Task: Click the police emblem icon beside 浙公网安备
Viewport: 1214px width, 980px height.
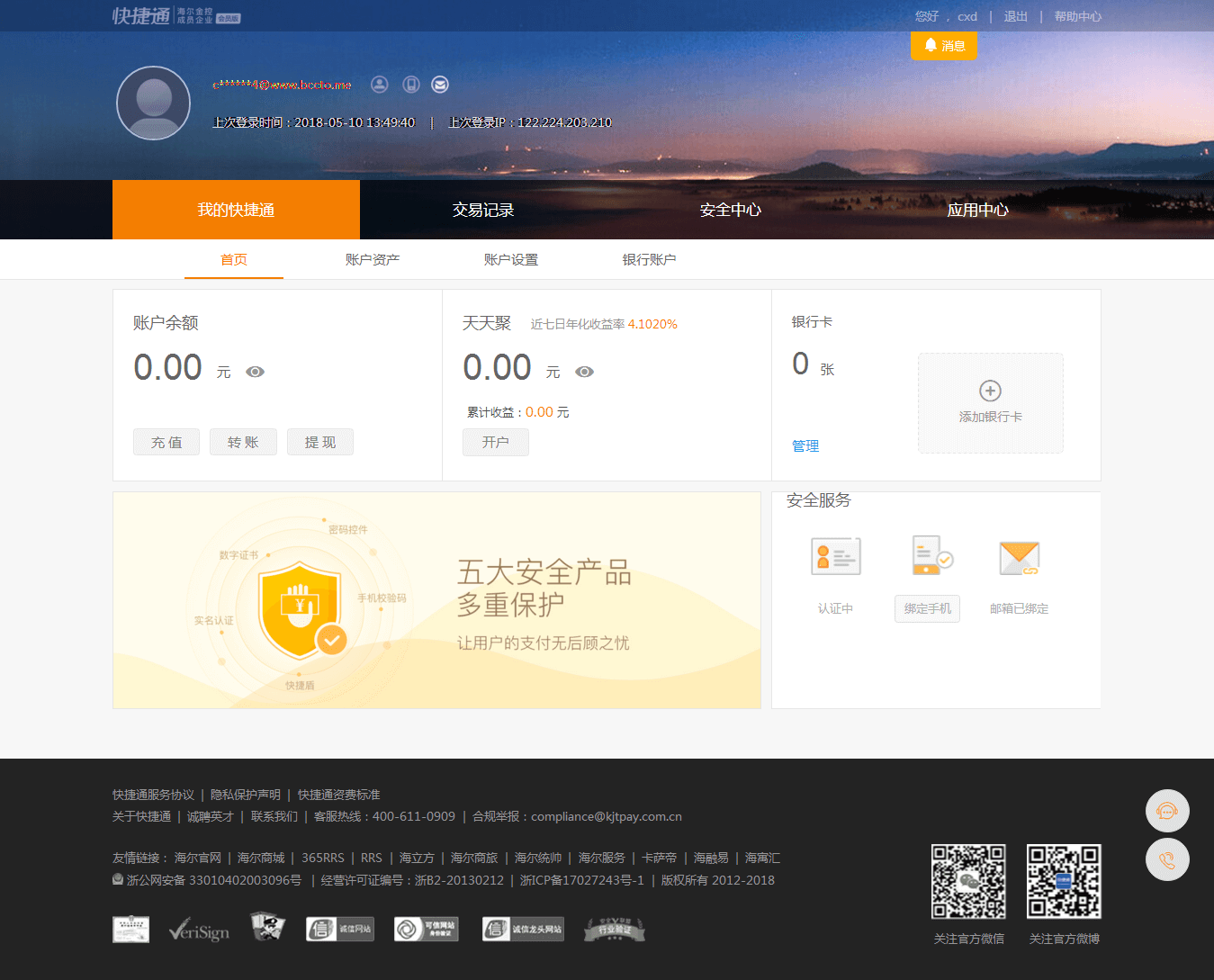Action: click(118, 879)
